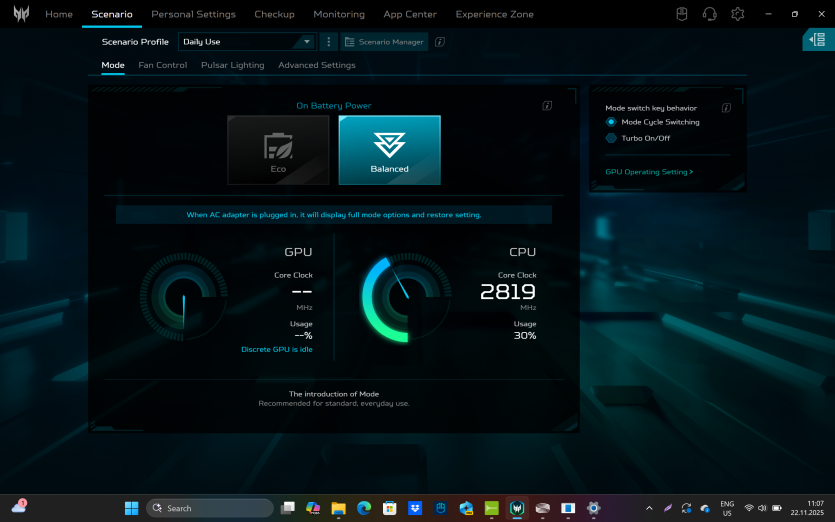Expand the Daily Use profile dropdown

coord(247,42)
